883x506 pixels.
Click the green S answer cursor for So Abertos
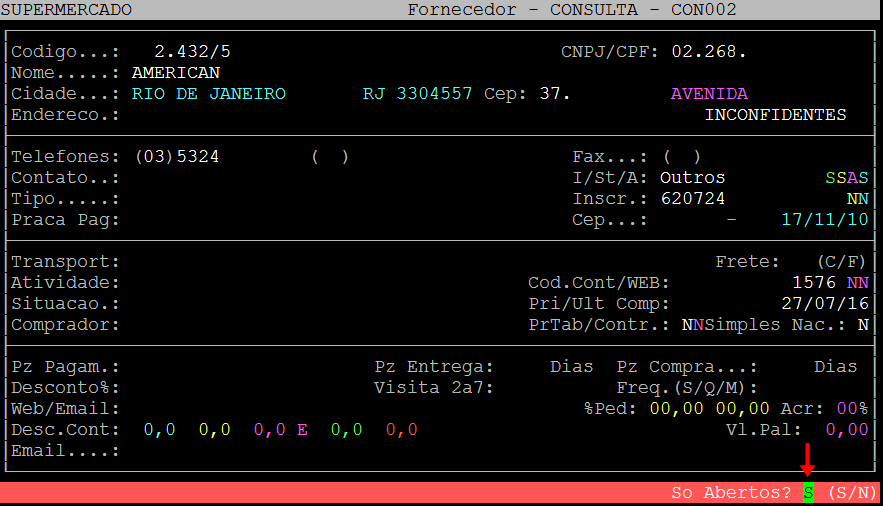tap(809, 493)
